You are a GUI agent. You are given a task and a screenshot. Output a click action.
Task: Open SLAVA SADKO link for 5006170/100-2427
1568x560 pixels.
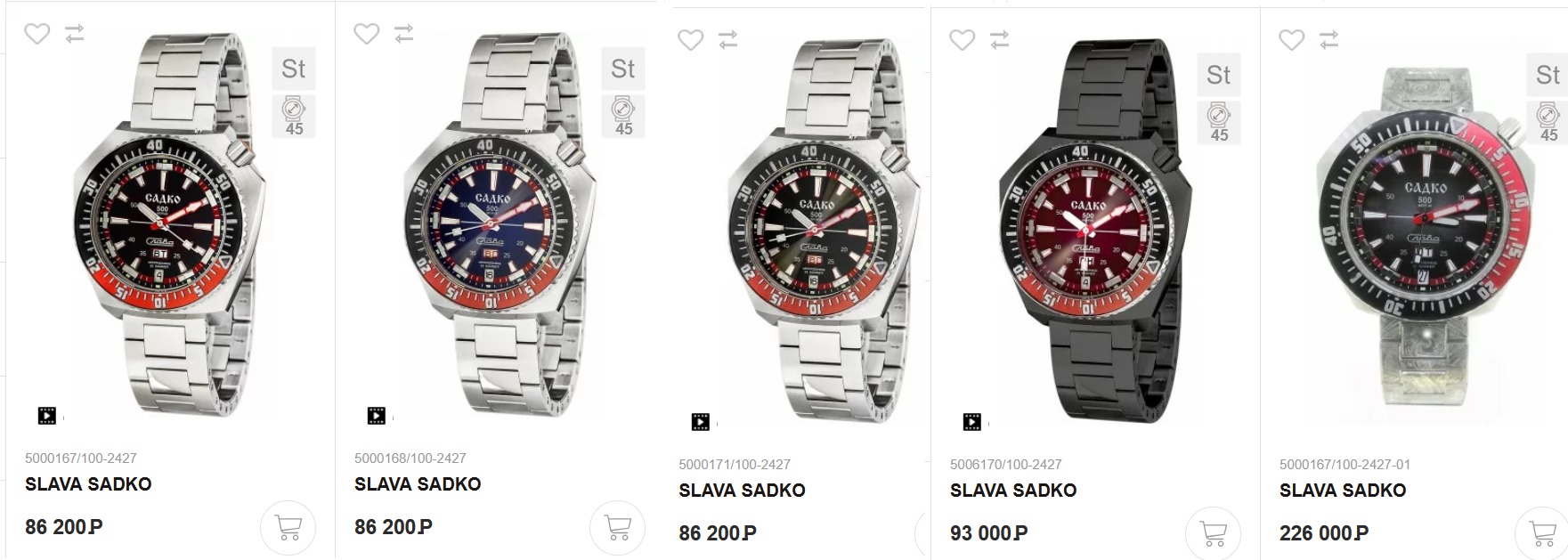click(x=1013, y=491)
